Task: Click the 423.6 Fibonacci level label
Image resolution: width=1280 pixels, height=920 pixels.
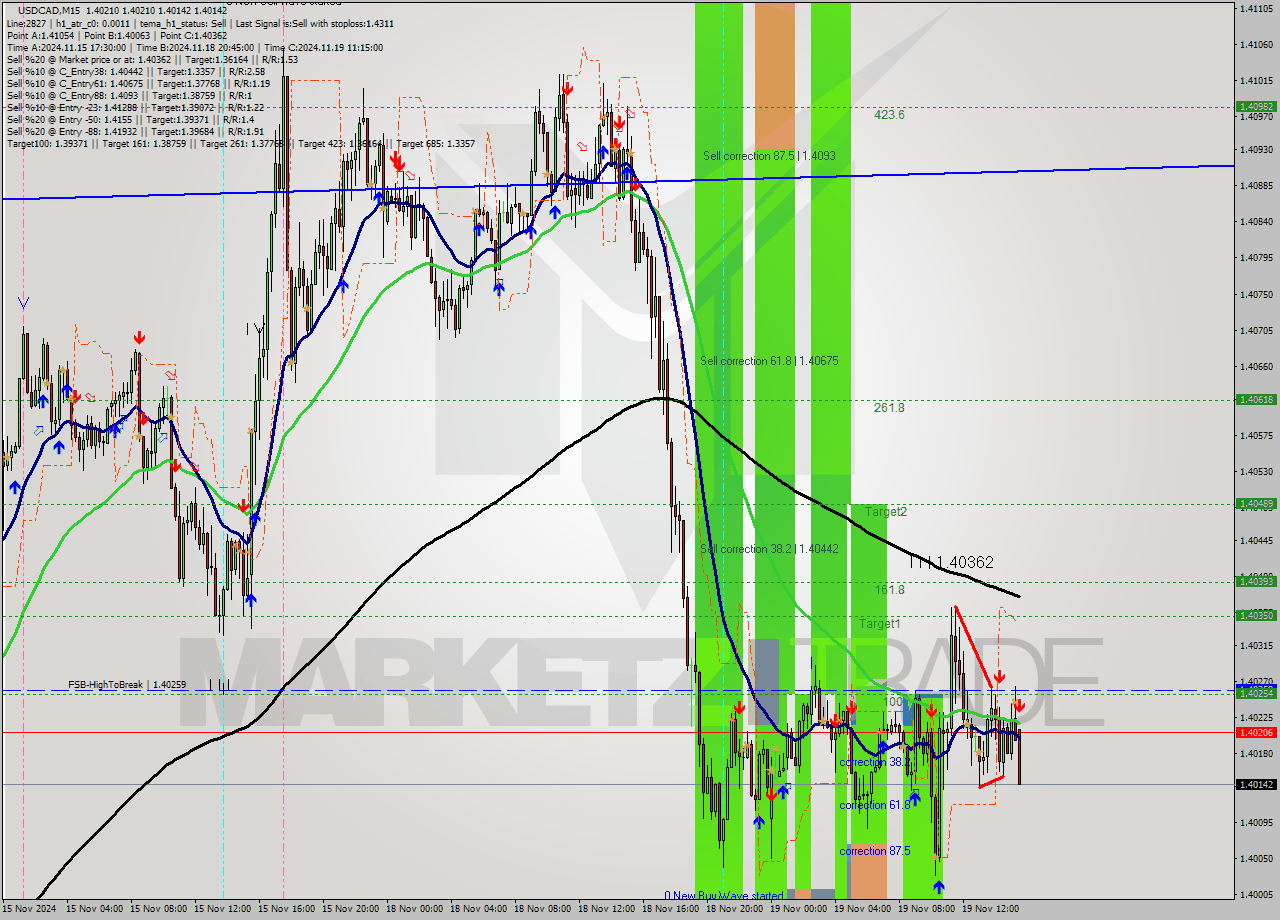Action: tap(889, 115)
